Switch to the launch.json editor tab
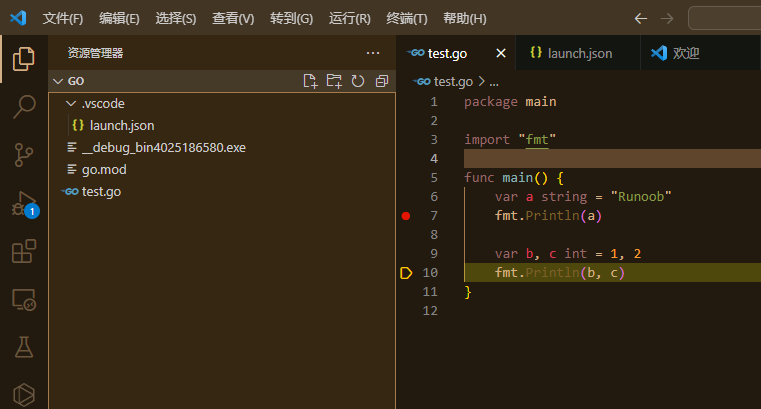 [578, 52]
